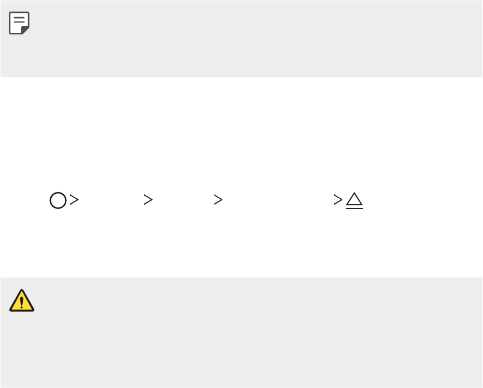The height and width of the screenshot is (388, 483).
Task: Click the chevron just before the eject icon
Action: 338,200
